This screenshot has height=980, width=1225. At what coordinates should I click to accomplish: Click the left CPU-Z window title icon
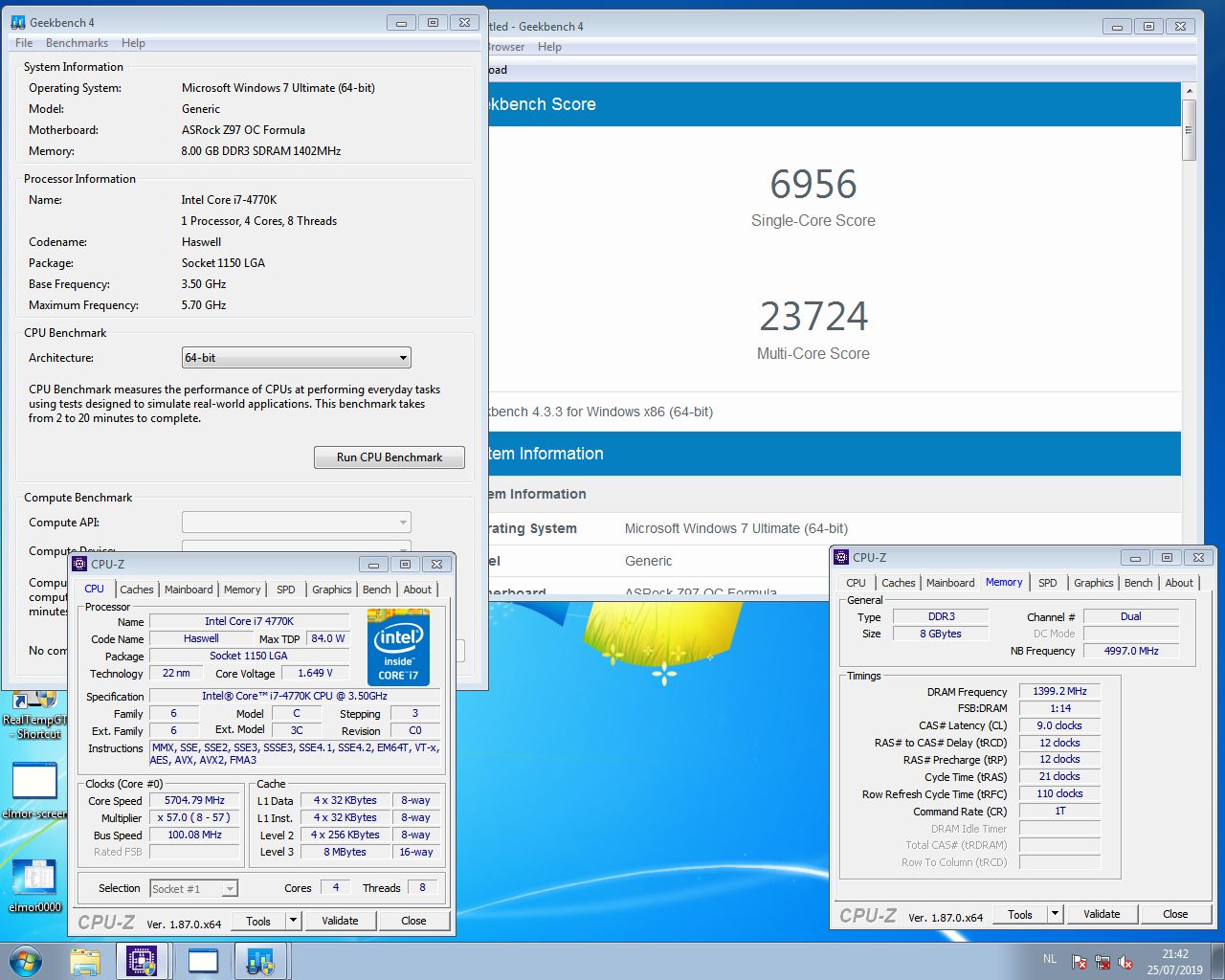(x=80, y=564)
